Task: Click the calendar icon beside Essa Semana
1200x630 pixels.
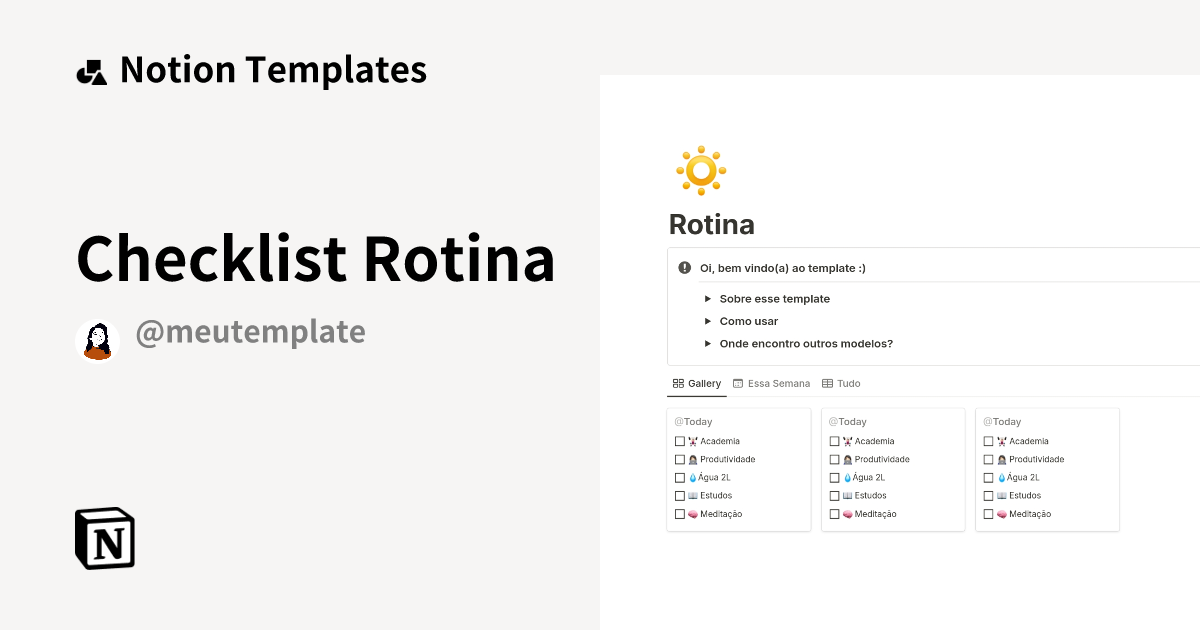Action: point(737,383)
